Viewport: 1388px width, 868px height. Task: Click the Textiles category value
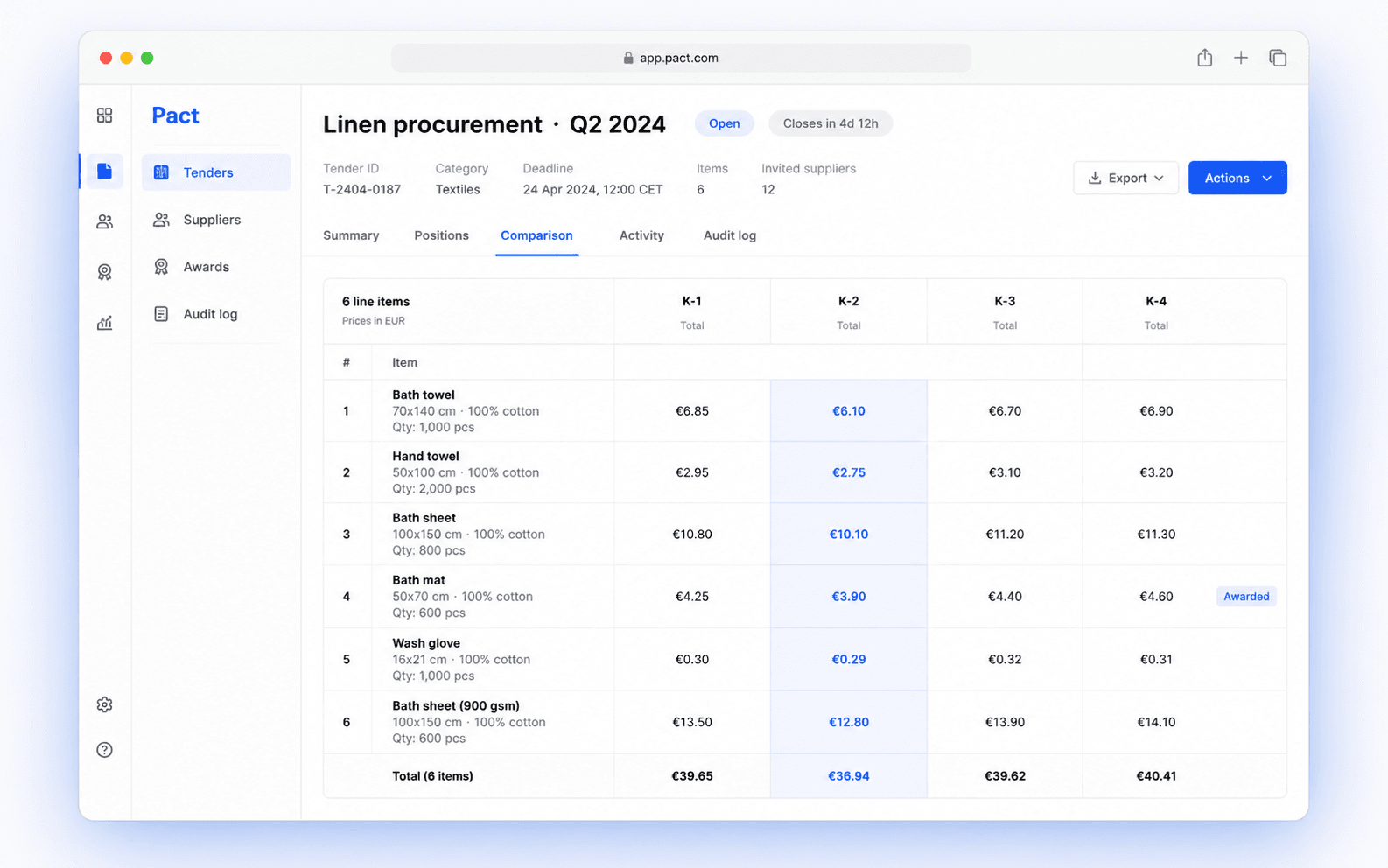[458, 190]
